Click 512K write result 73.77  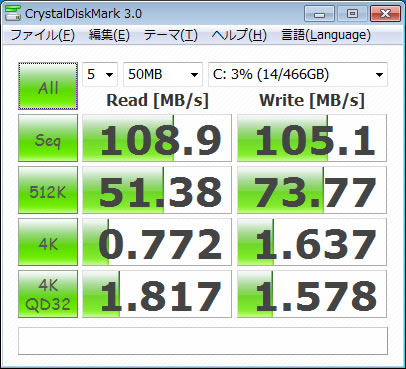coord(312,190)
